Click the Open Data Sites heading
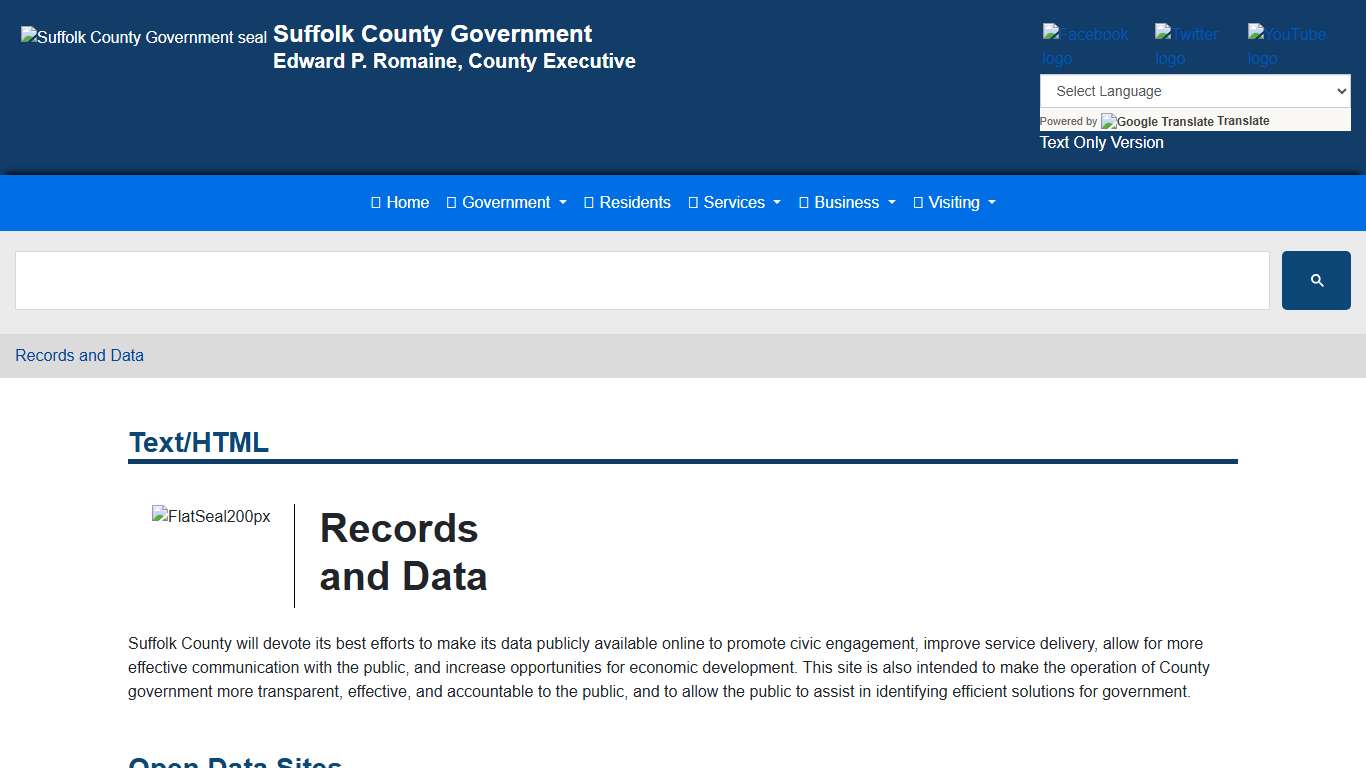The height and width of the screenshot is (768, 1366). (x=234, y=762)
